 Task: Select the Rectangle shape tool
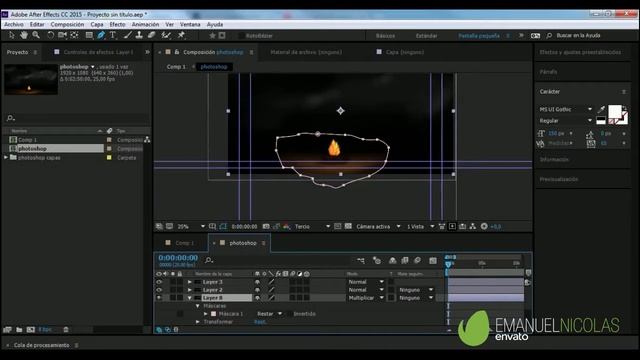coord(89,36)
